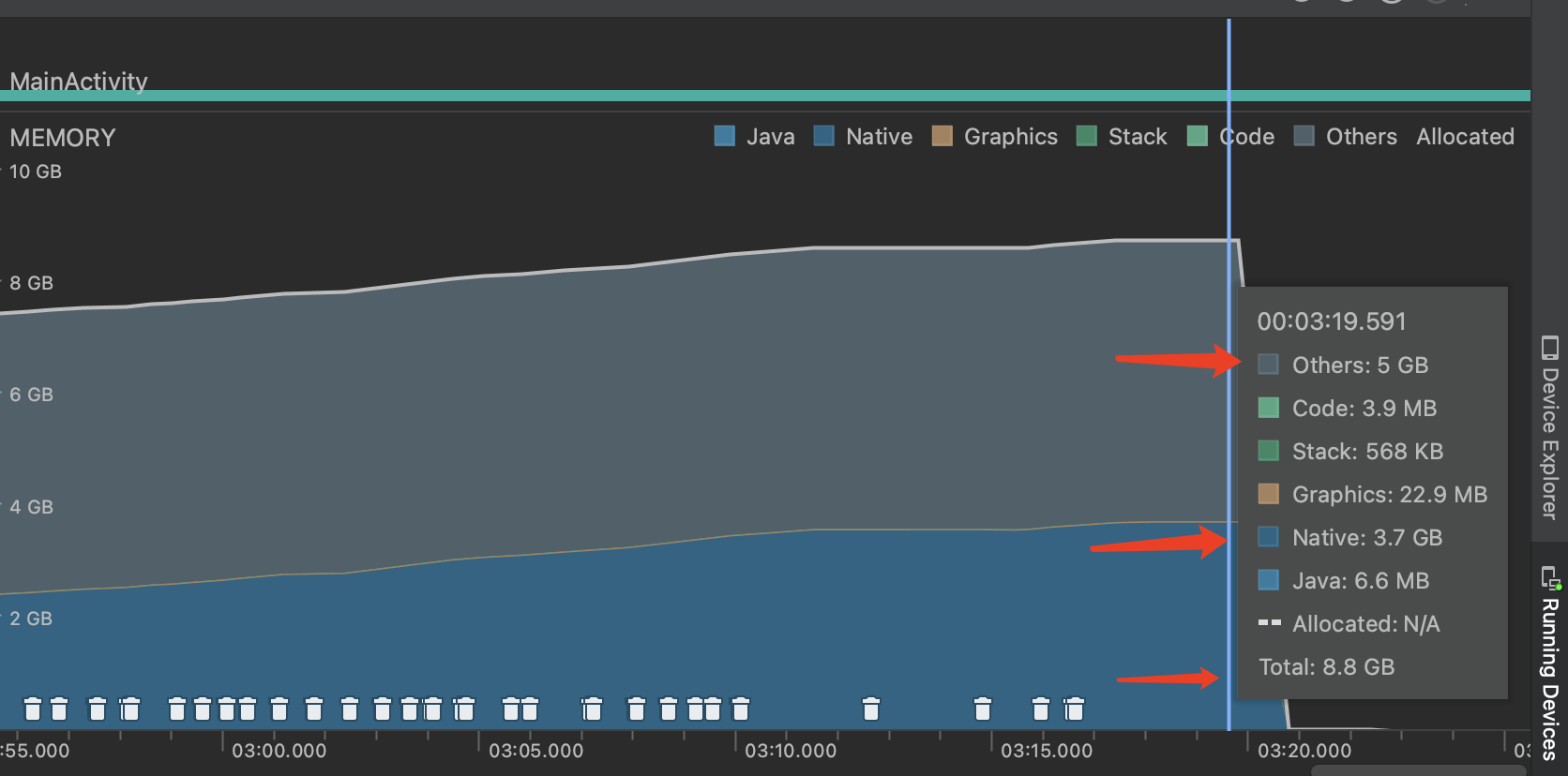Click the Running Devices icon

coord(1550,577)
